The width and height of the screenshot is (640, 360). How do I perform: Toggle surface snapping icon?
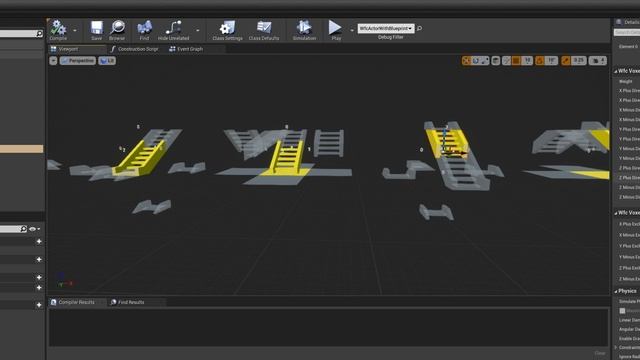coord(507,61)
